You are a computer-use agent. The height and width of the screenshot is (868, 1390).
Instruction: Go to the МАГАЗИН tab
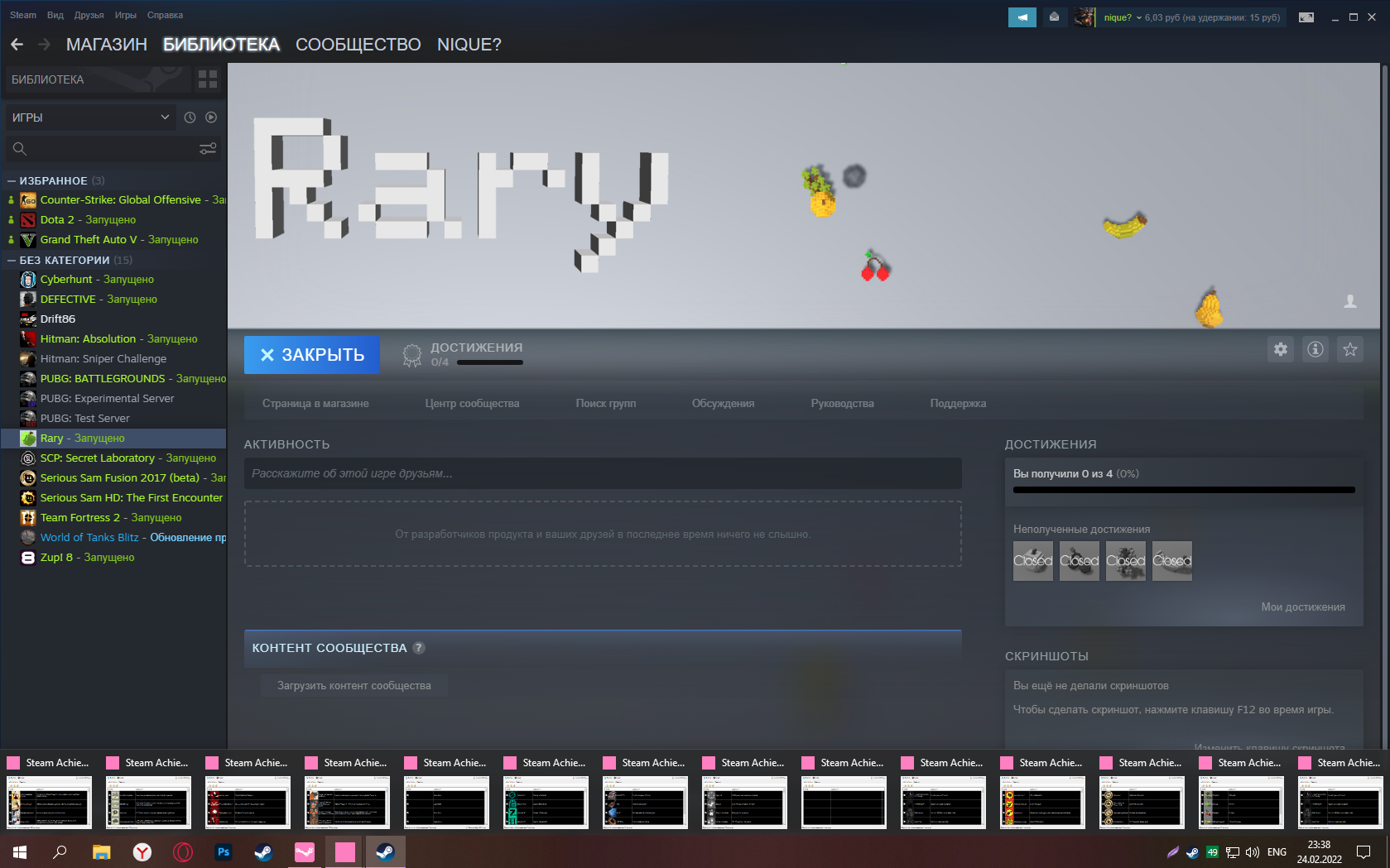(x=107, y=45)
